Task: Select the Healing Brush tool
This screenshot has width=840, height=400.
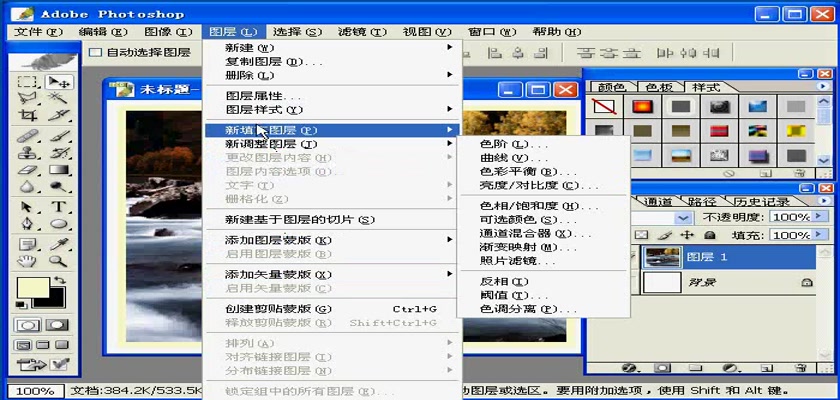Action: point(27,136)
